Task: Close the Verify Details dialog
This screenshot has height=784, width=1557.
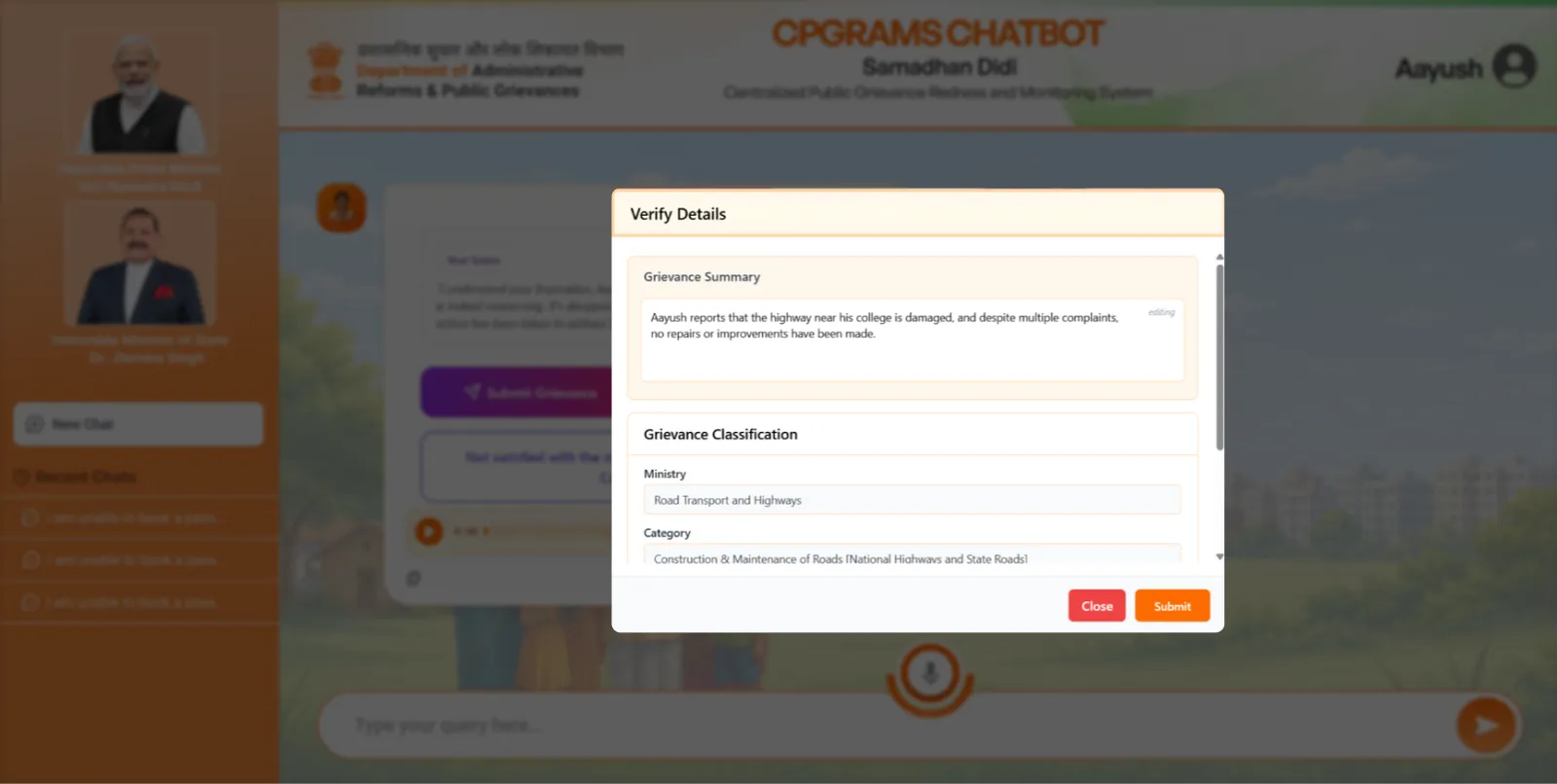Action: pyautogui.click(x=1097, y=606)
